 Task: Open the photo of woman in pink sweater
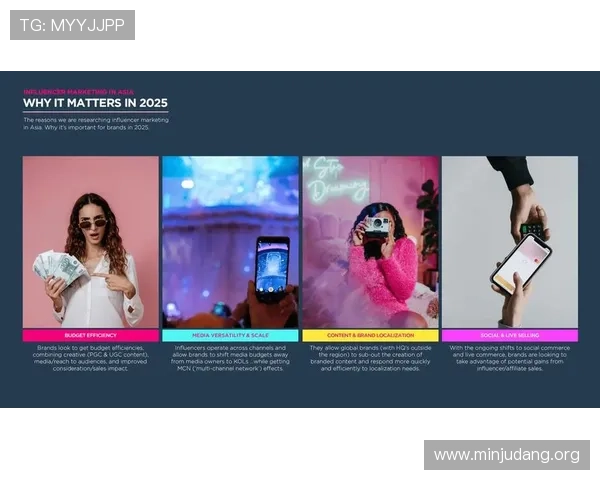tap(370, 241)
